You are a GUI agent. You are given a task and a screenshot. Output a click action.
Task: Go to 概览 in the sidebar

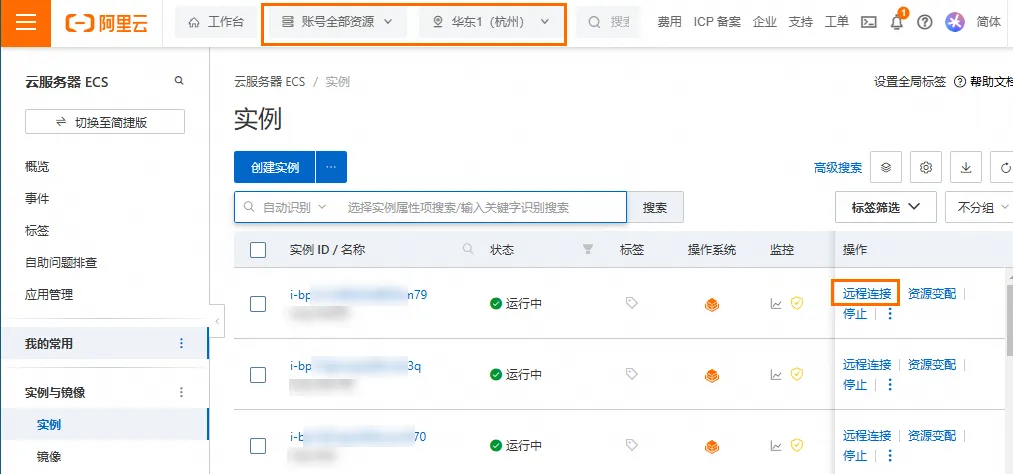pyautogui.click(x=37, y=167)
